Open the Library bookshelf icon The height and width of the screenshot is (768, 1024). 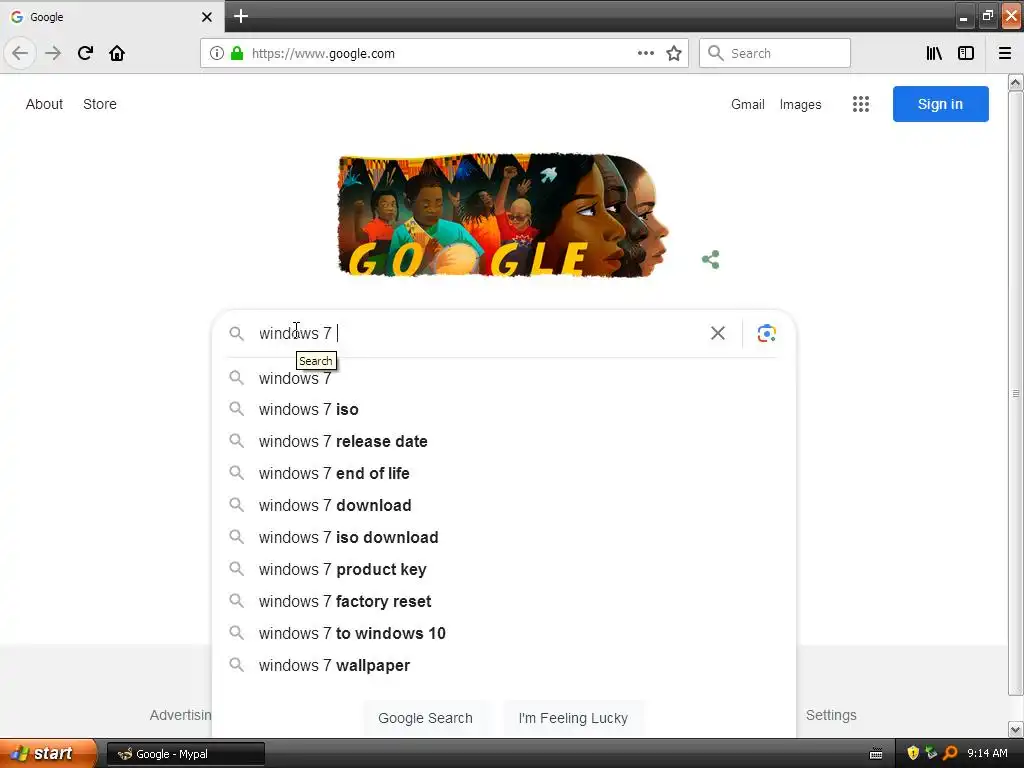(x=935, y=54)
